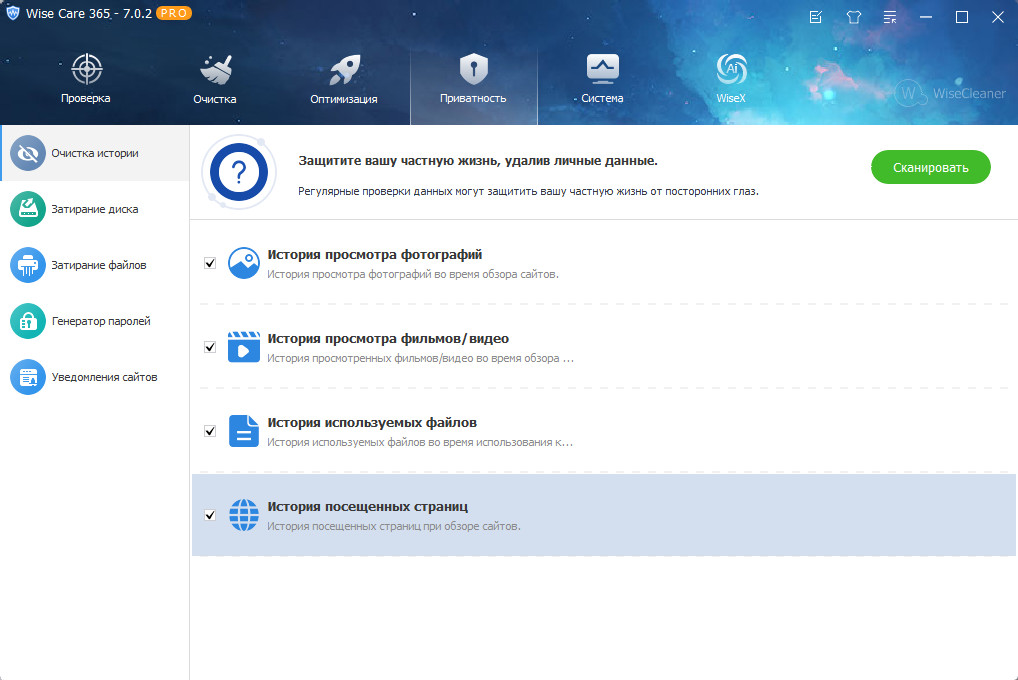Minimize the Wise Care 365 window
This screenshot has width=1018, height=680.
click(x=926, y=17)
